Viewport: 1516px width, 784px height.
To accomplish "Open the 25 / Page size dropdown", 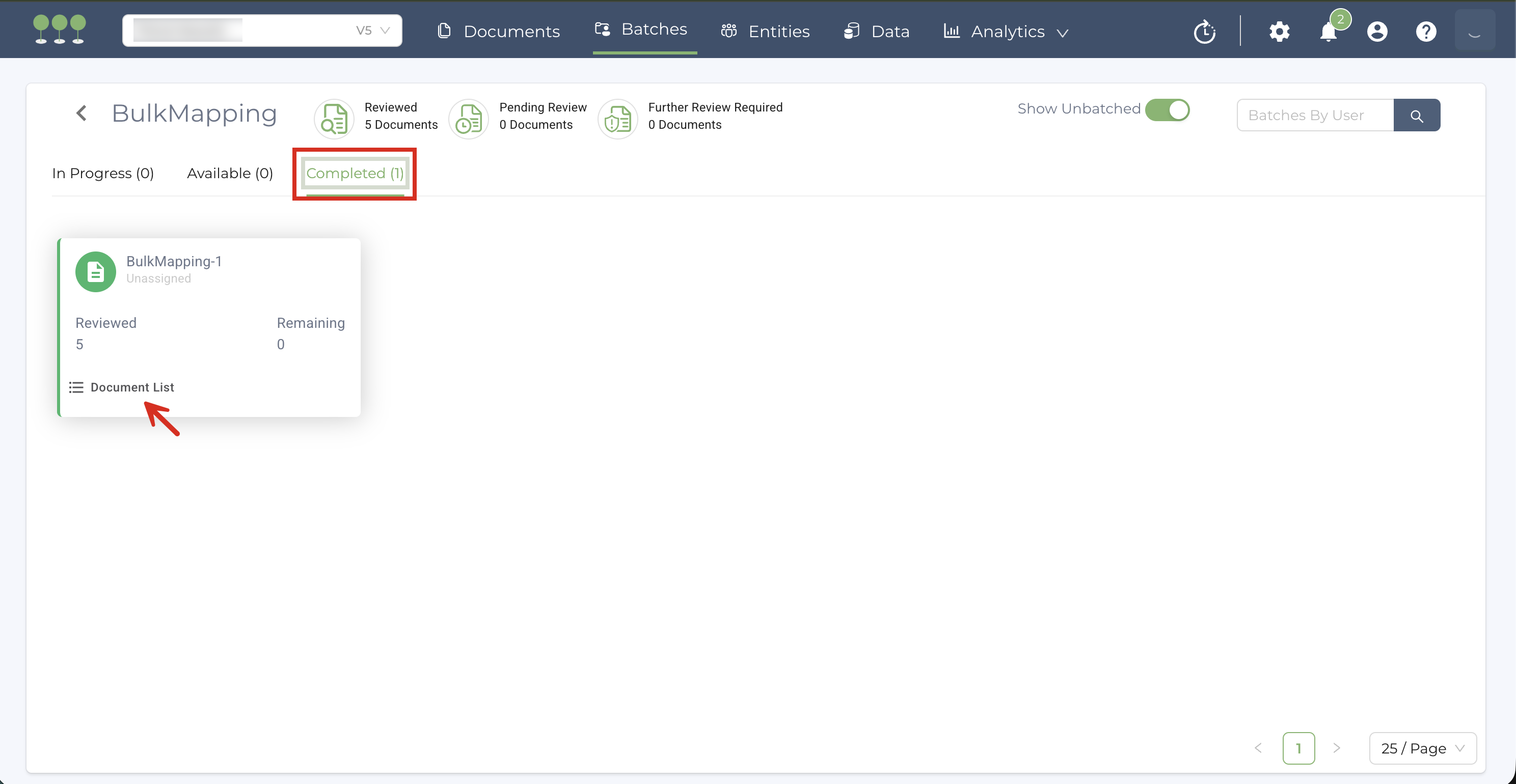I will tap(1422, 748).
